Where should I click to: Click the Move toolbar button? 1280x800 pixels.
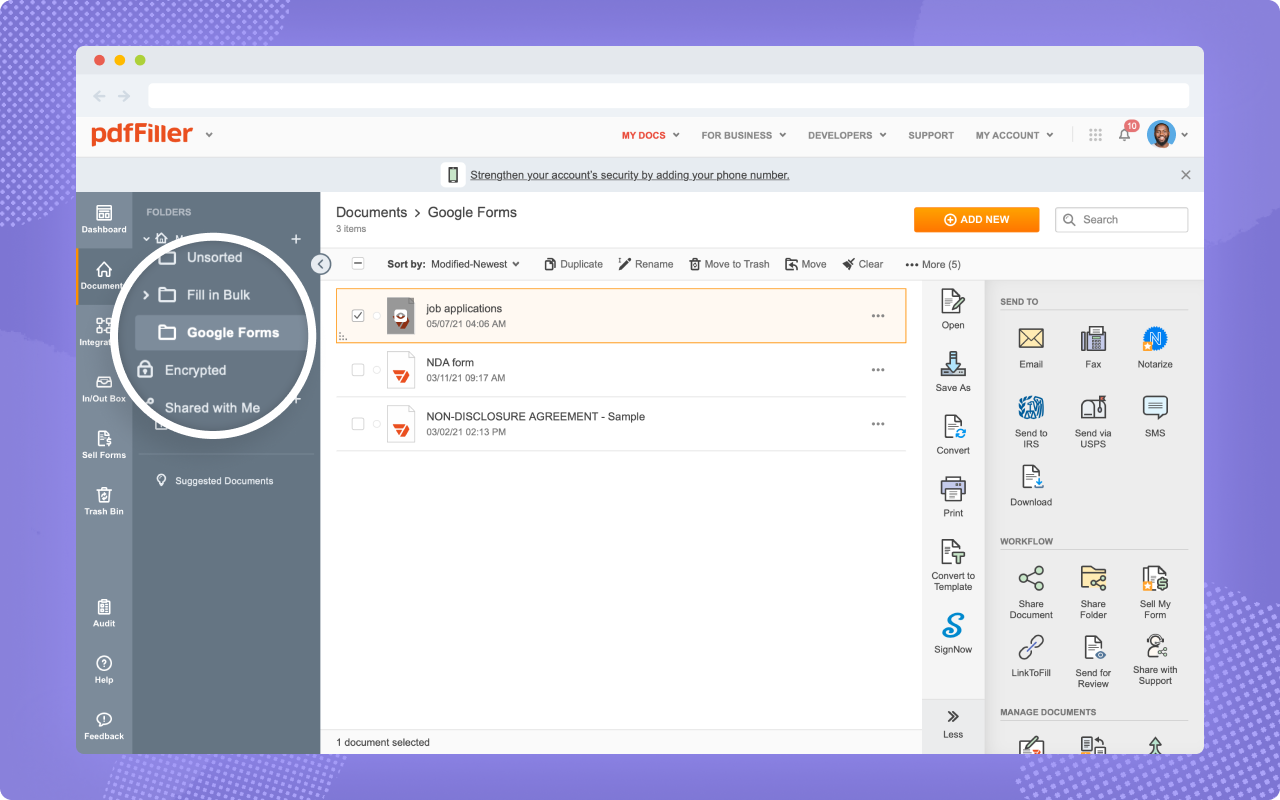click(805, 264)
